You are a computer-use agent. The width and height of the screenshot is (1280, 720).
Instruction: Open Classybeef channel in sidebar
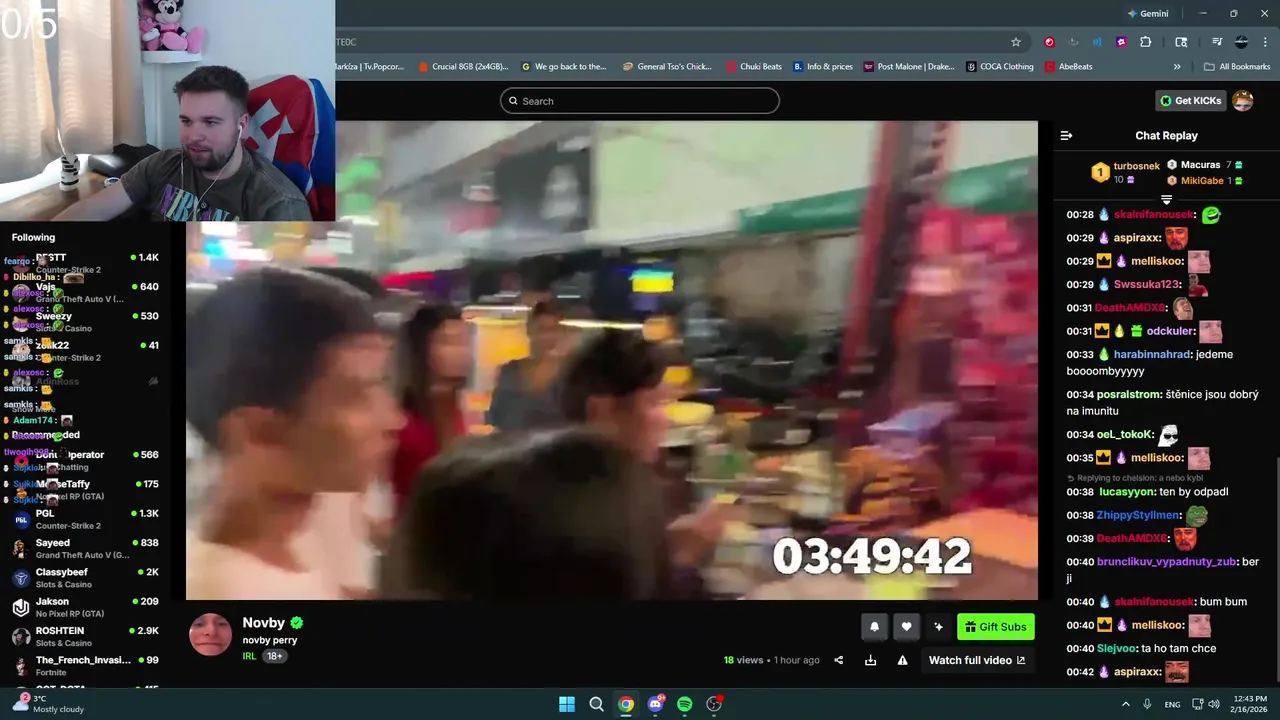85,577
